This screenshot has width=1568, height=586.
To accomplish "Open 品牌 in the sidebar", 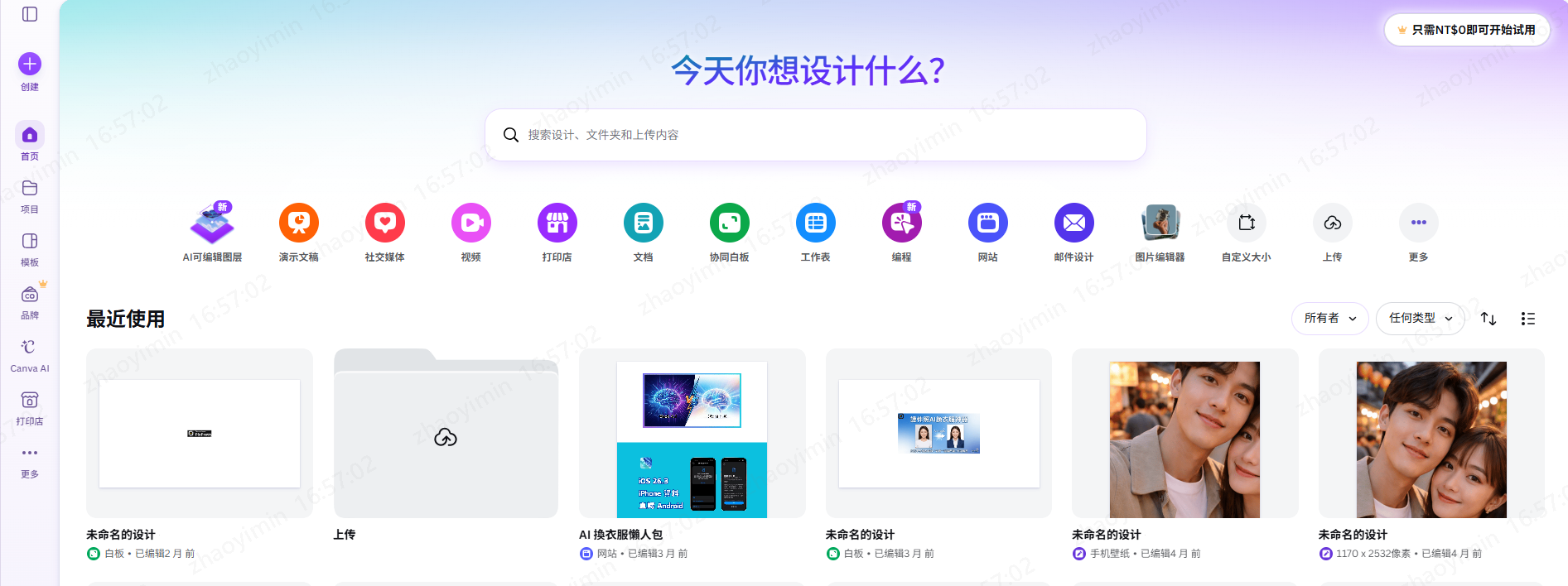I will point(30,301).
